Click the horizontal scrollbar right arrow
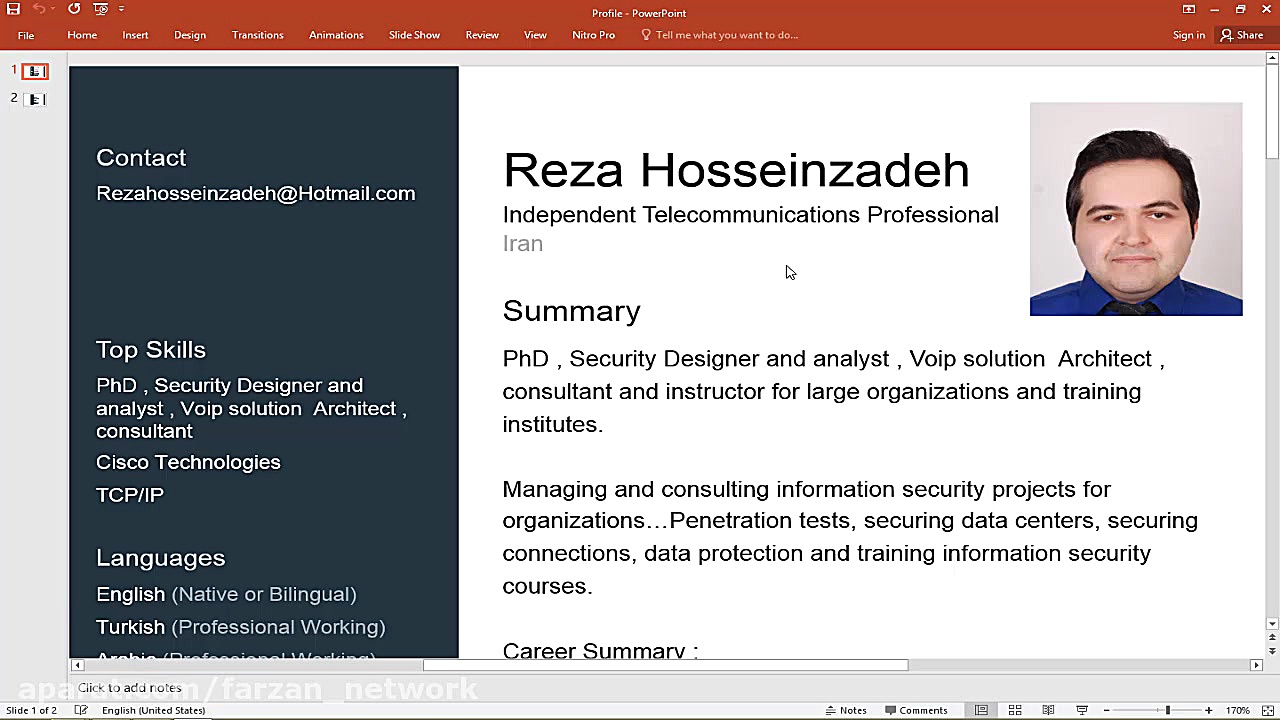1280x720 pixels. pyautogui.click(x=1257, y=665)
